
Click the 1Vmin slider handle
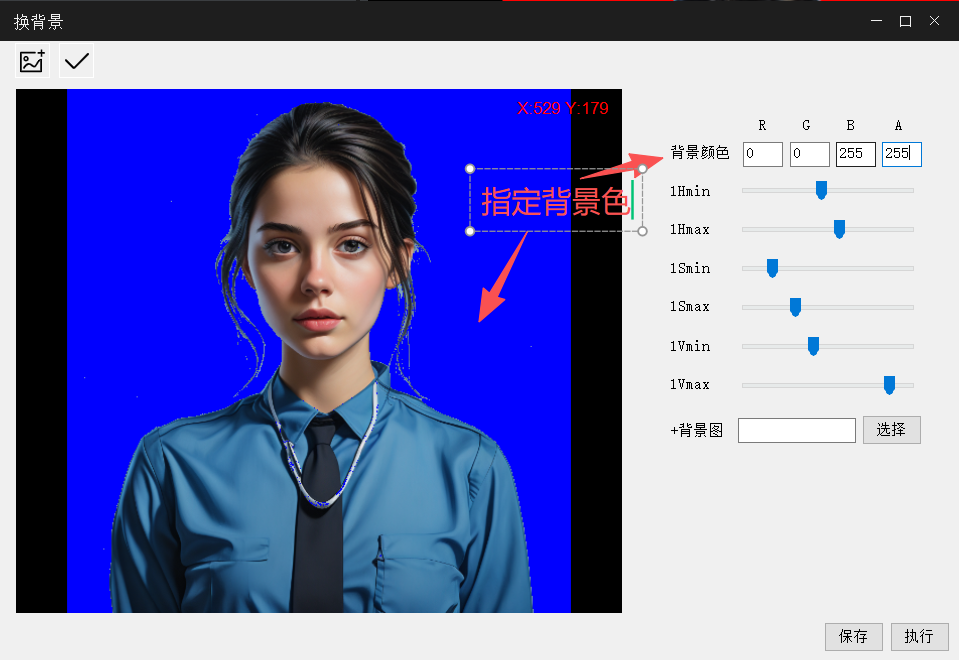(813, 346)
